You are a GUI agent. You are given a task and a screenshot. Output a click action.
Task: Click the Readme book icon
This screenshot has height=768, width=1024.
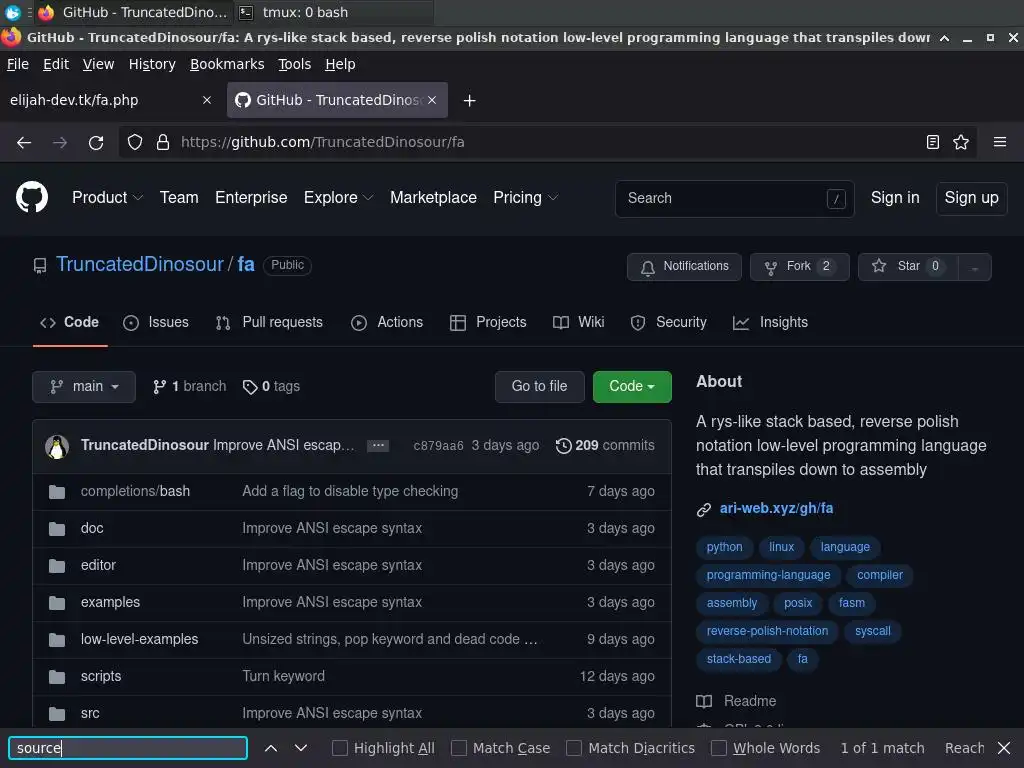pyautogui.click(x=704, y=701)
